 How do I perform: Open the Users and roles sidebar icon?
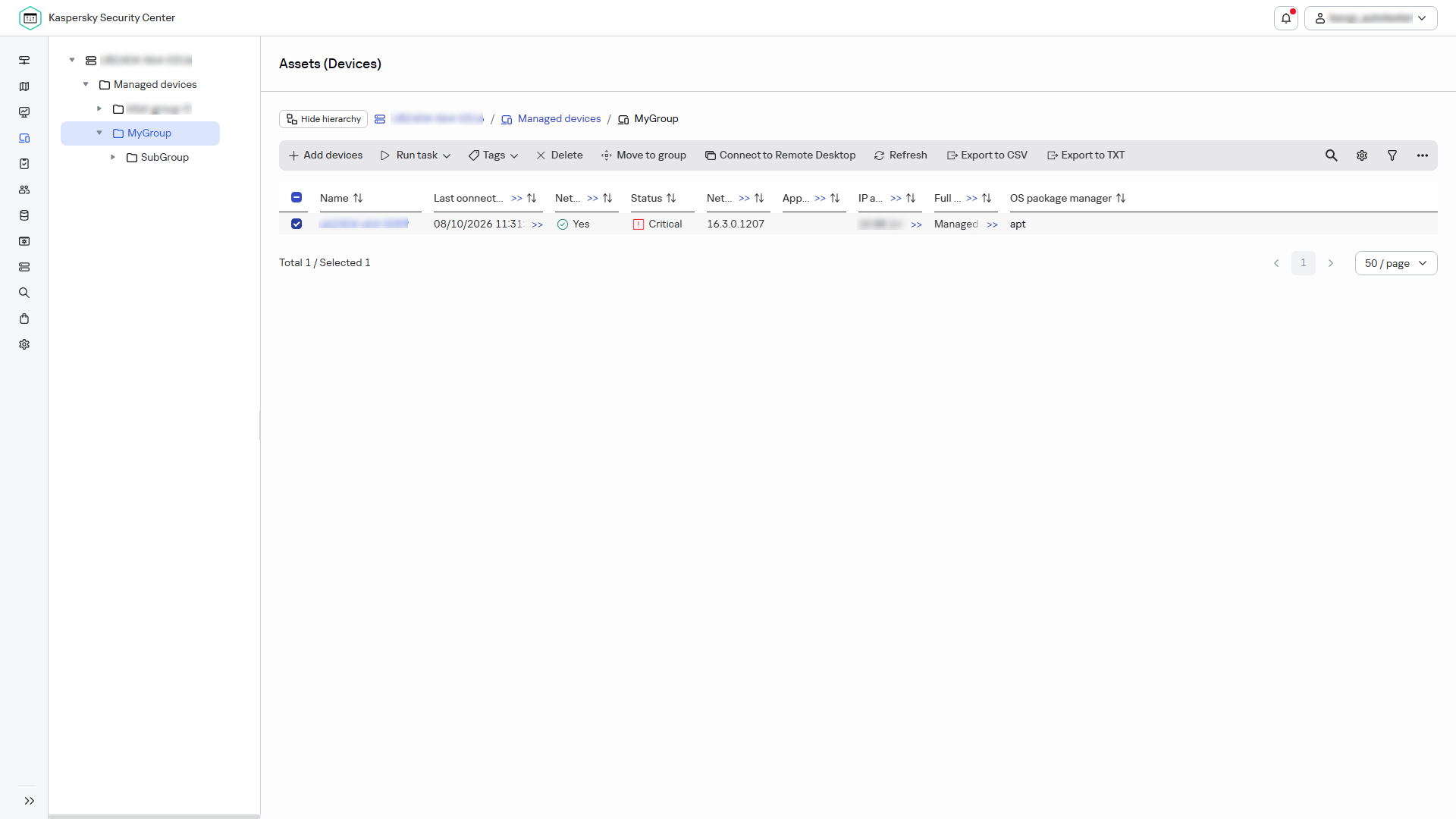pos(24,190)
